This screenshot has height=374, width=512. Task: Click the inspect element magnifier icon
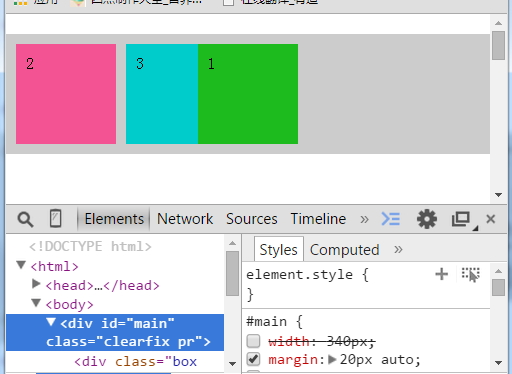tap(25, 219)
